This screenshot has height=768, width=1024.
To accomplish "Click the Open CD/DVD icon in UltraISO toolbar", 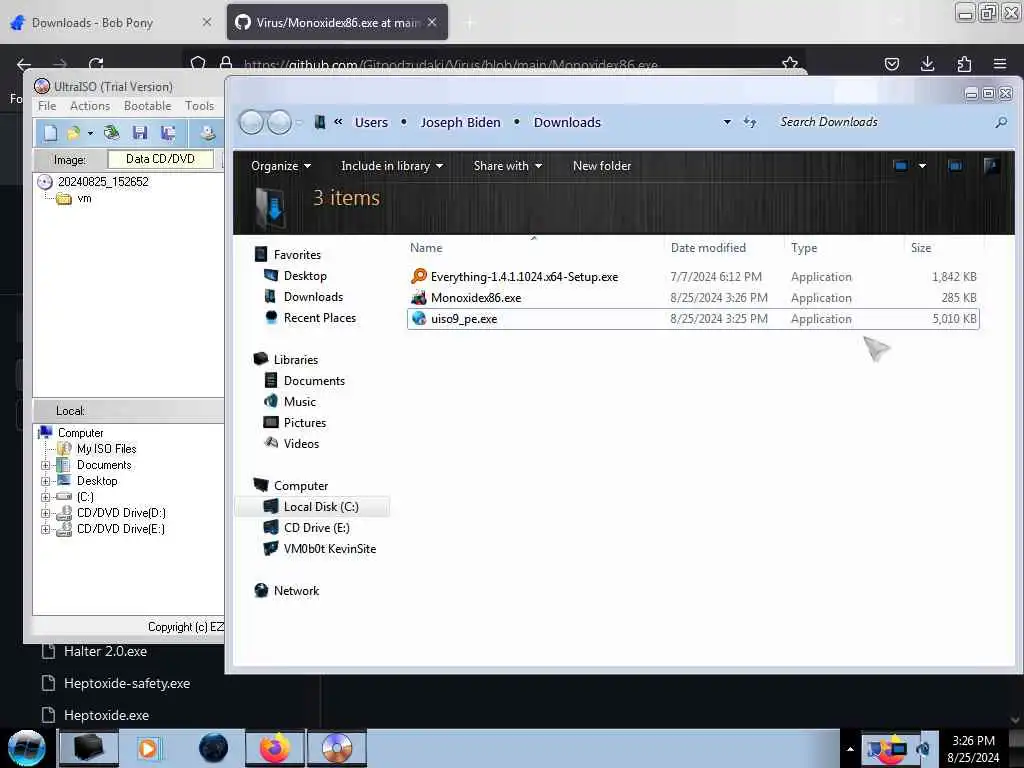I will point(112,133).
